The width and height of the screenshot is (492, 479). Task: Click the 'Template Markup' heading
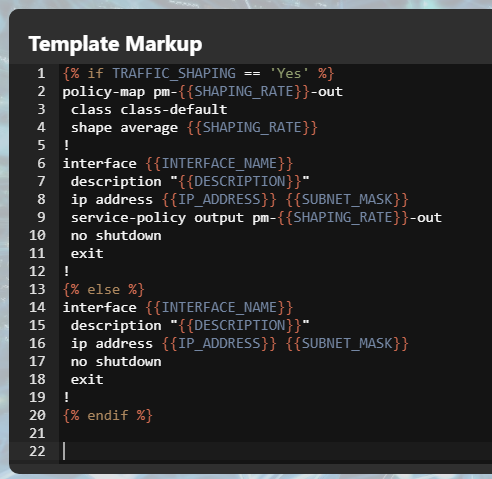(115, 44)
